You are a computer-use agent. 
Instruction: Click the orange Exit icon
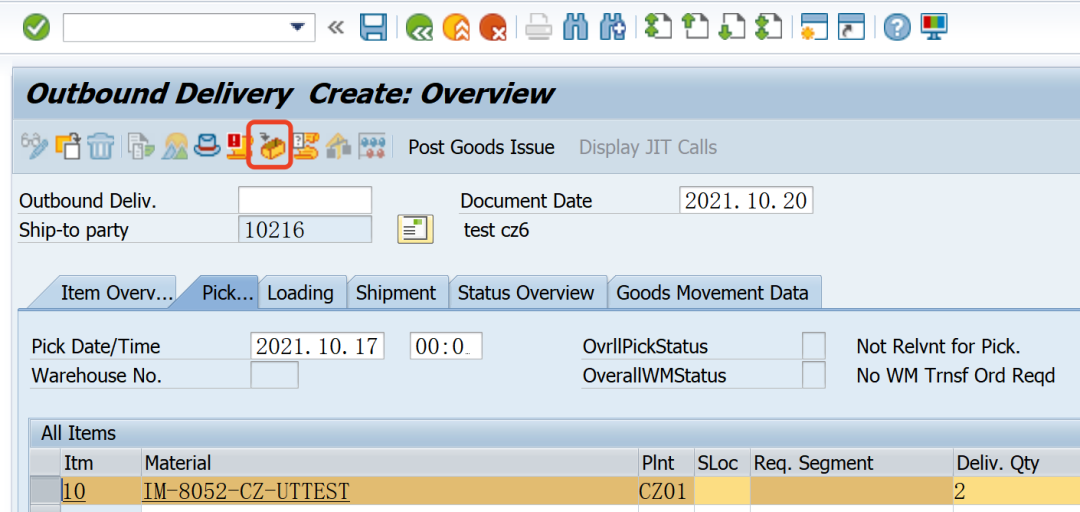[456, 28]
